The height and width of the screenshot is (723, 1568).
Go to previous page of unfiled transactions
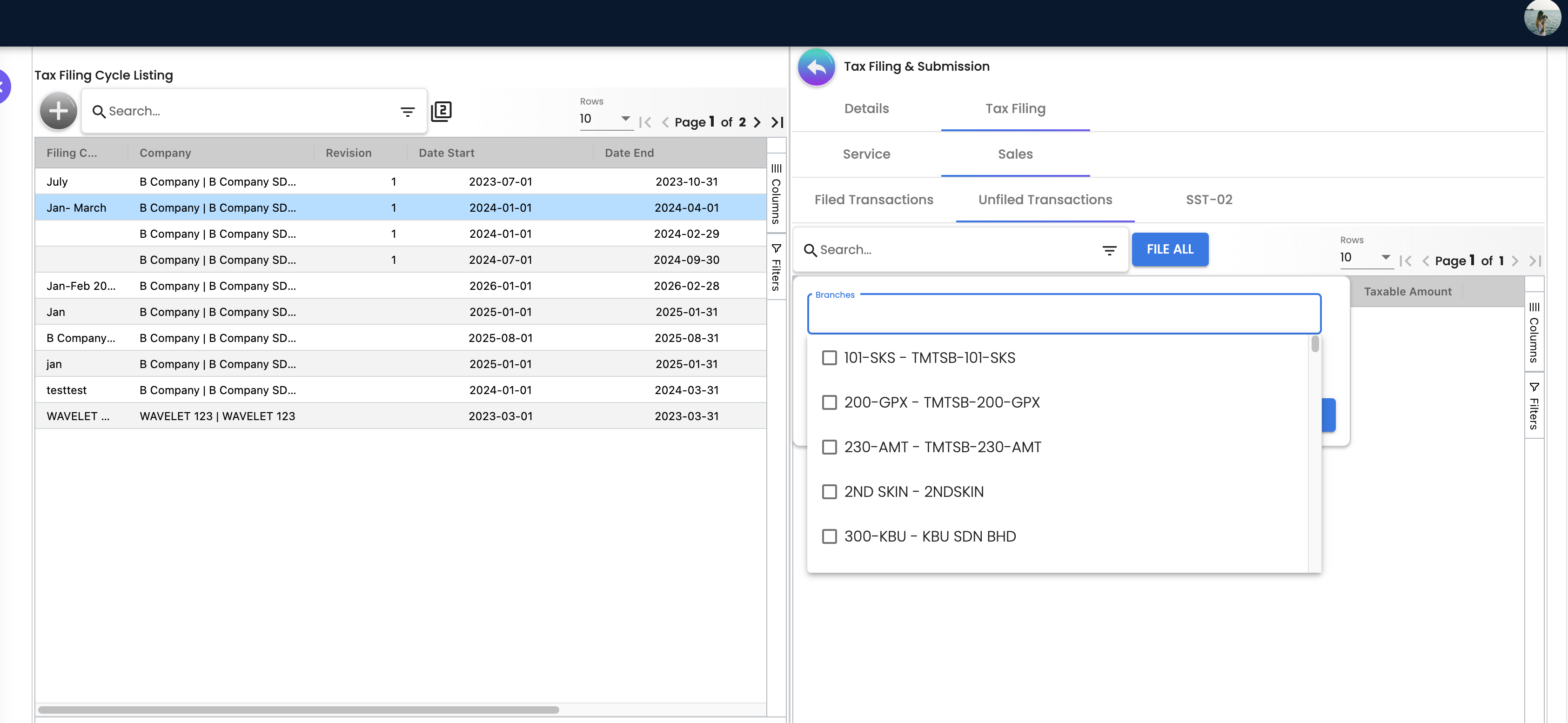click(x=1425, y=261)
